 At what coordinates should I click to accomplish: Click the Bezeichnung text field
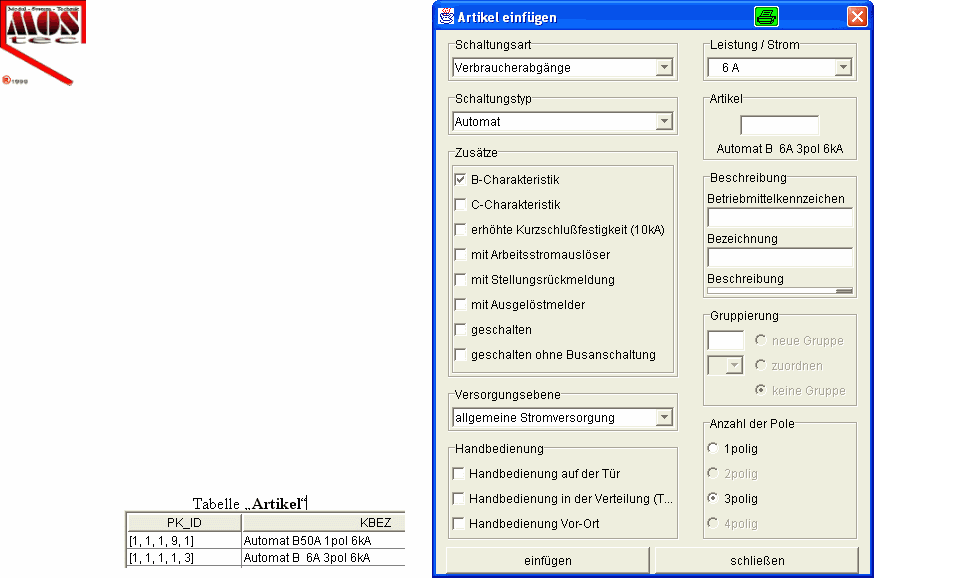780,257
